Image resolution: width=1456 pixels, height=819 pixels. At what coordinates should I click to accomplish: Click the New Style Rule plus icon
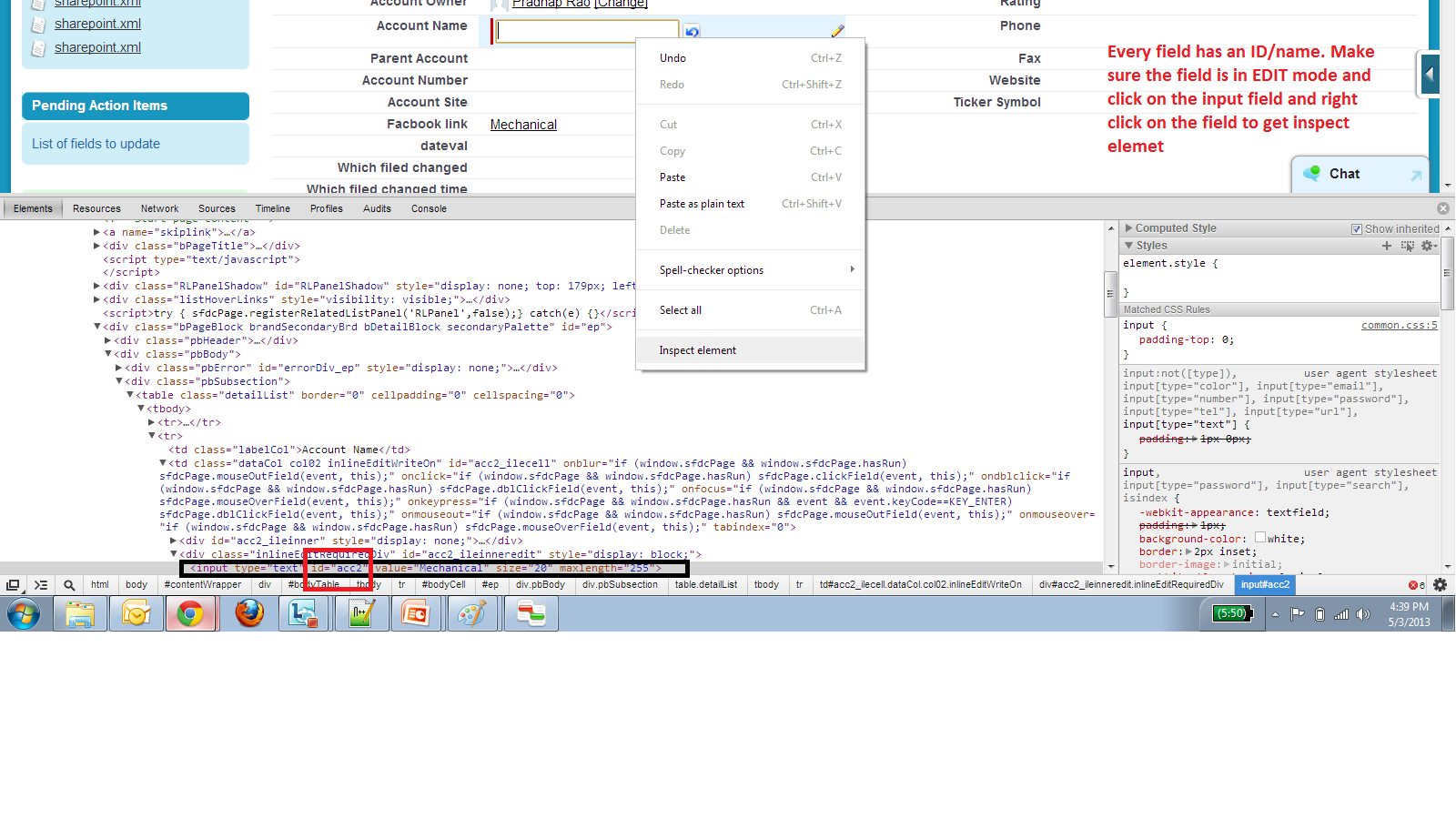point(1387,246)
